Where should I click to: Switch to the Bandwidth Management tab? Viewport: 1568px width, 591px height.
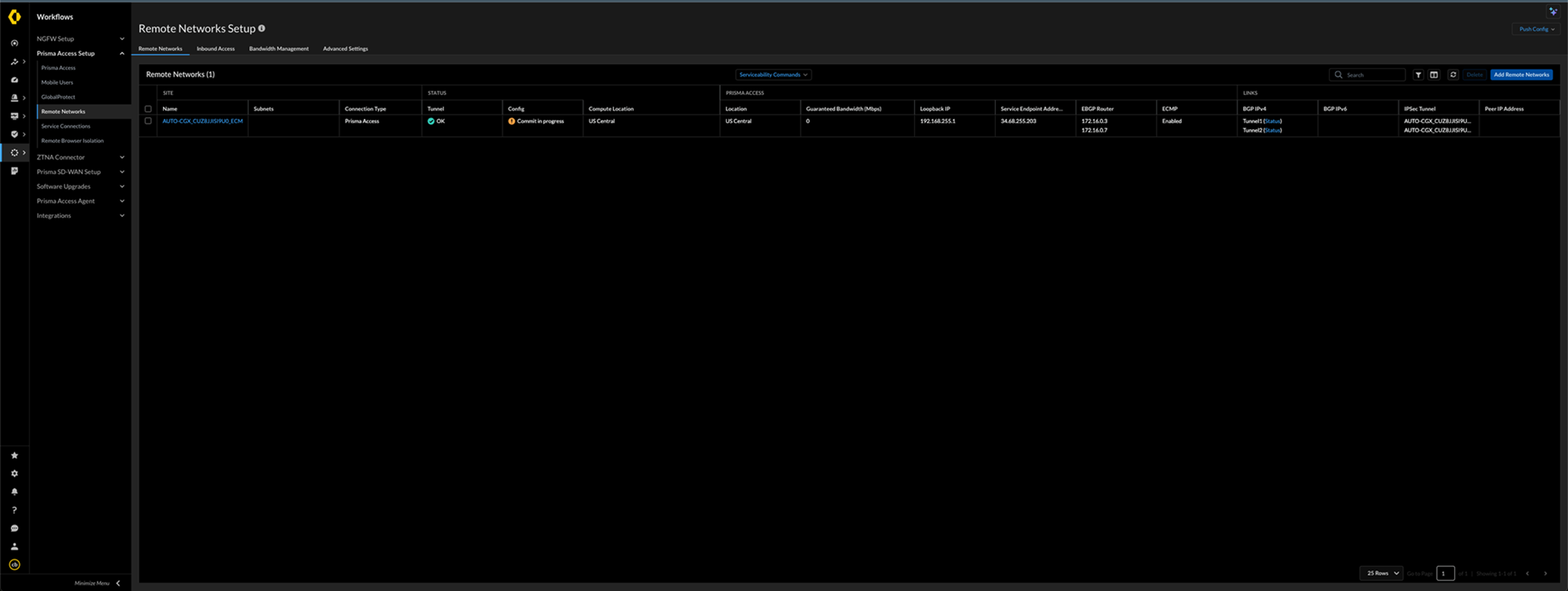(x=279, y=49)
